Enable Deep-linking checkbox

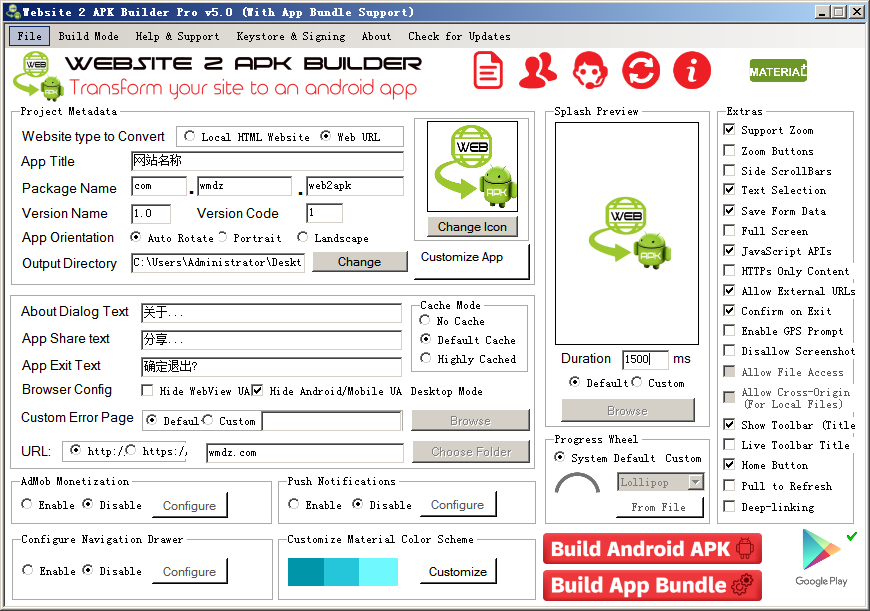pos(730,506)
